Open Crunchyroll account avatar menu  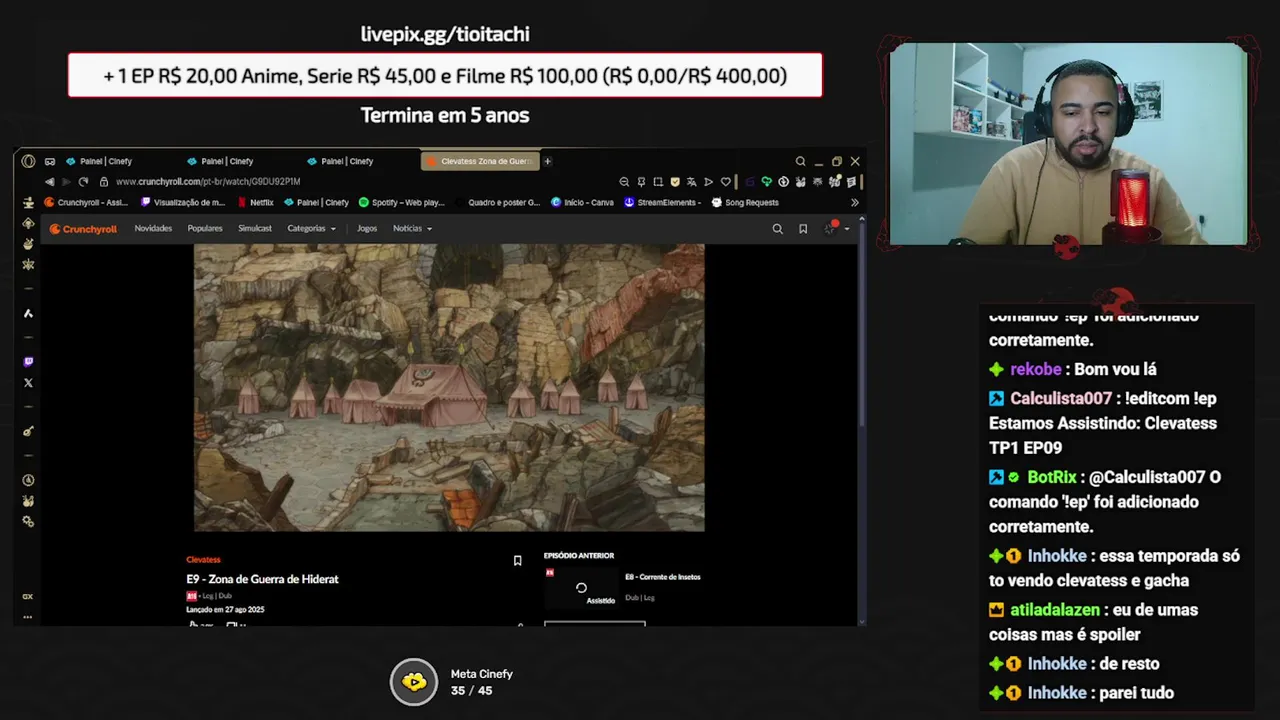[x=834, y=228]
